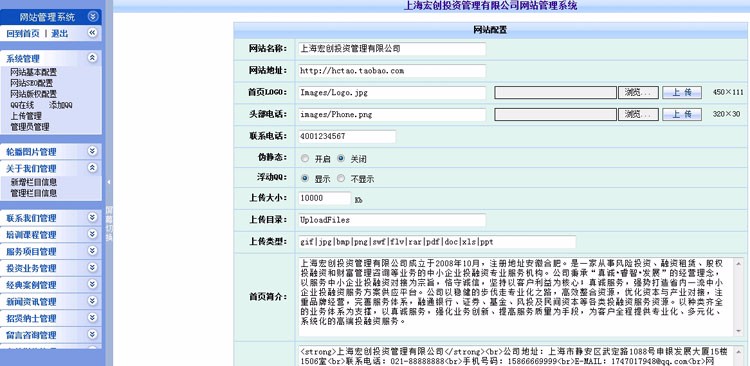750x366 pixels.
Task: Expand the 新闻资讯管理 section
Action: pos(93,301)
